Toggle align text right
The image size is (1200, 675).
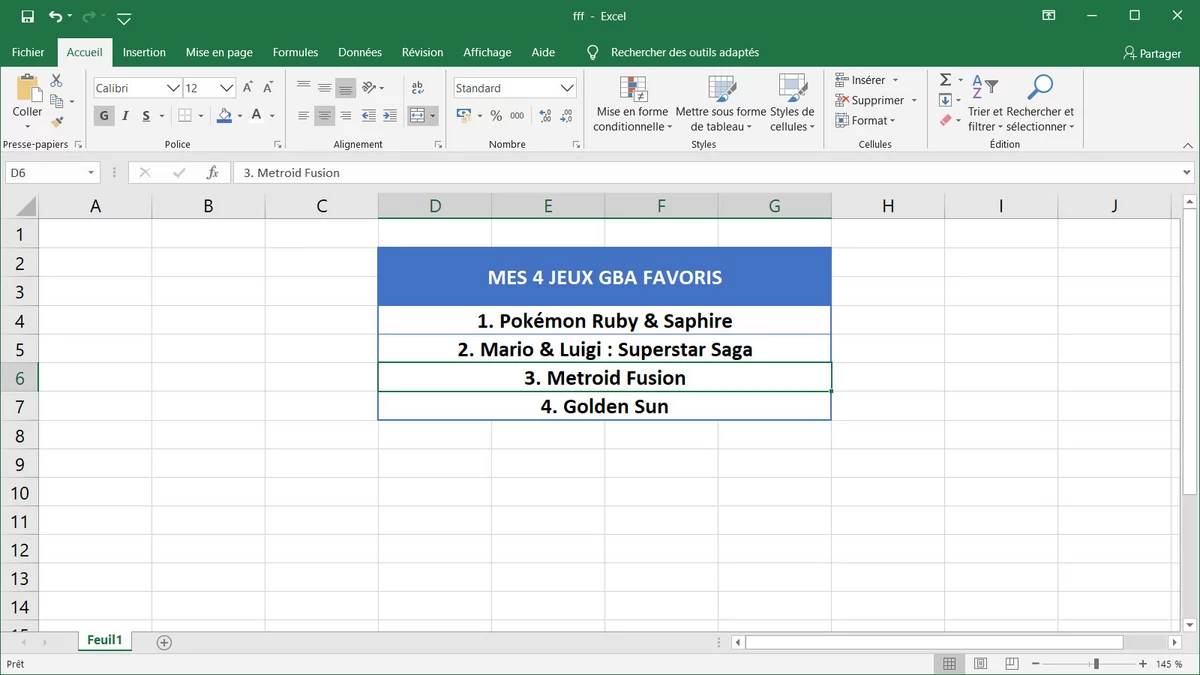345,116
